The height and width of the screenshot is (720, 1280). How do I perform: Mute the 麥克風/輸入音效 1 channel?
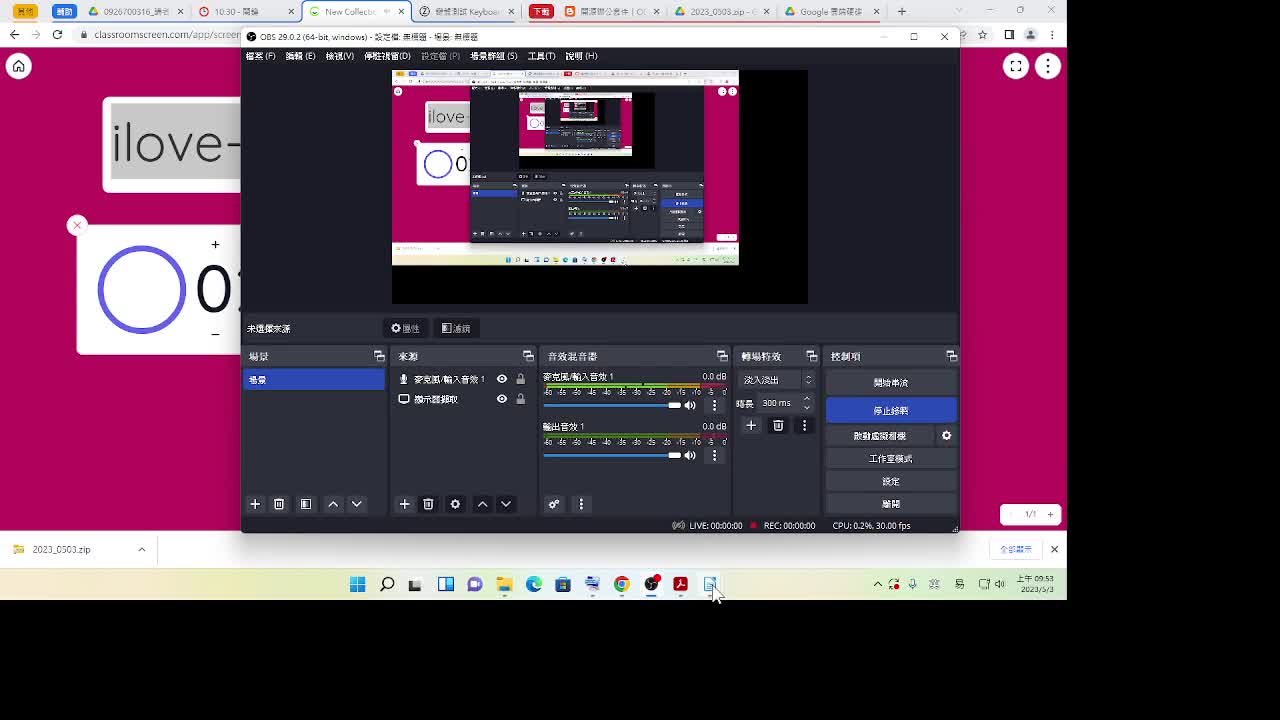coord(690,405)
